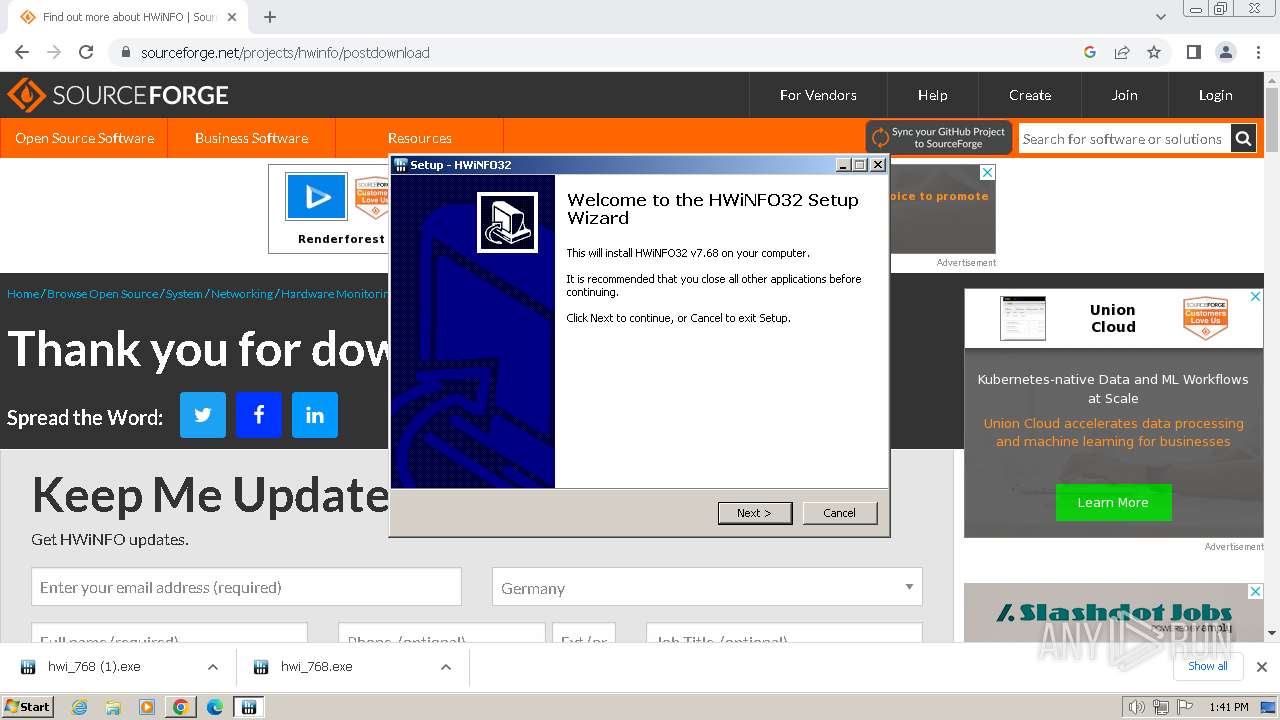Open For Vendors menu

(818, 95)
